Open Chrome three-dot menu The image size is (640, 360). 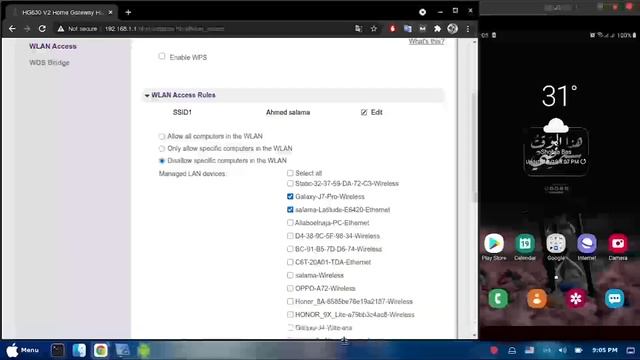coord(468,29)
